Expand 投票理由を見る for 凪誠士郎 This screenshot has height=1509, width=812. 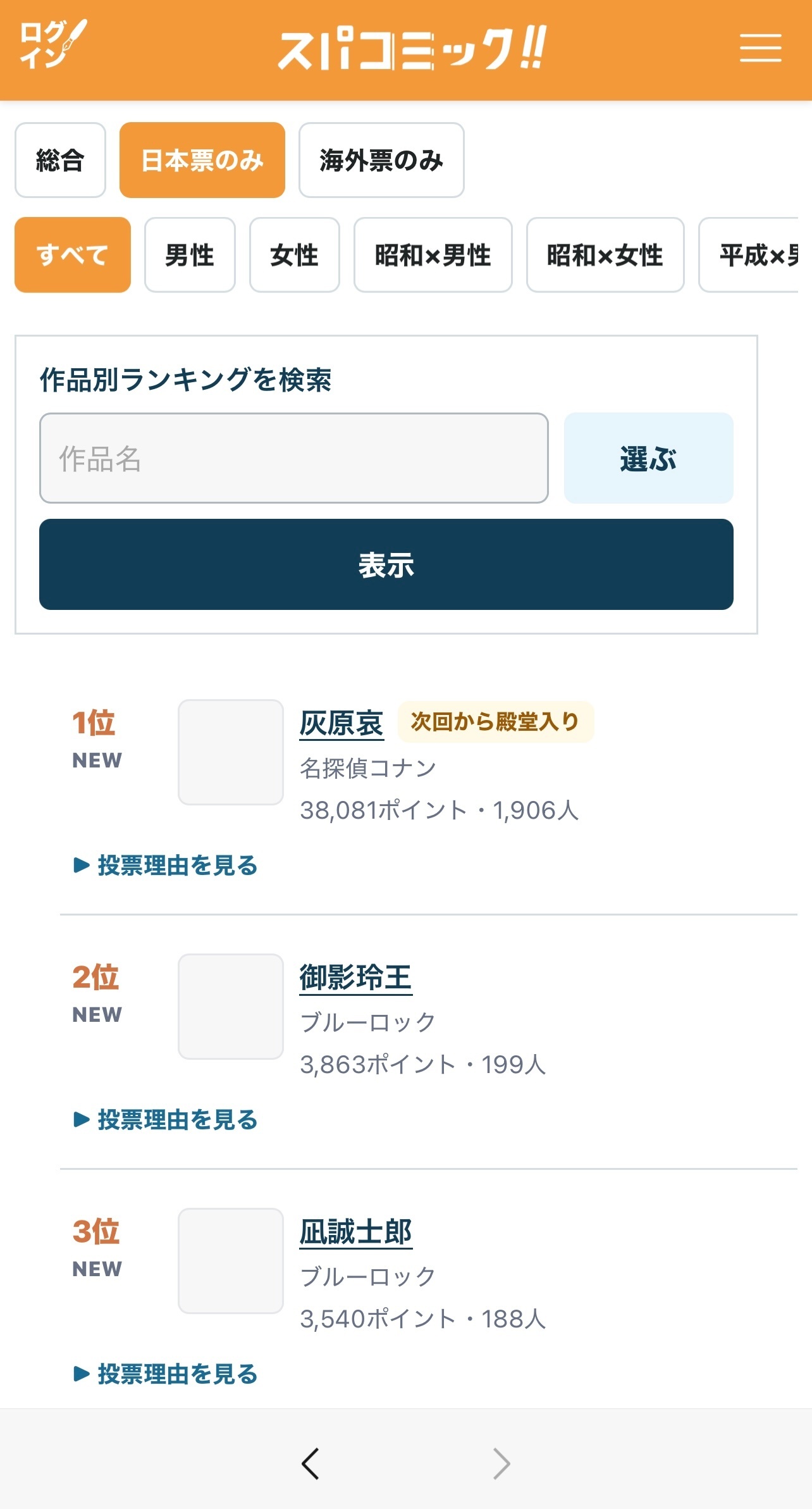coord(166,1374)
